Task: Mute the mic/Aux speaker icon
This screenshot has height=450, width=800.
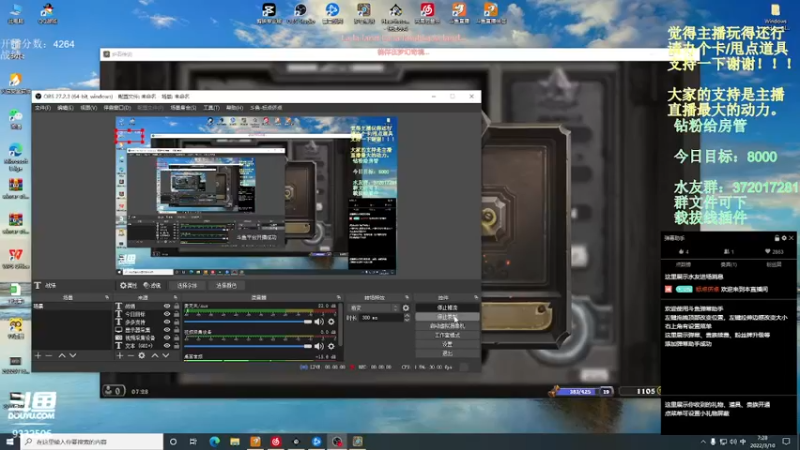Action: [319, 321]
